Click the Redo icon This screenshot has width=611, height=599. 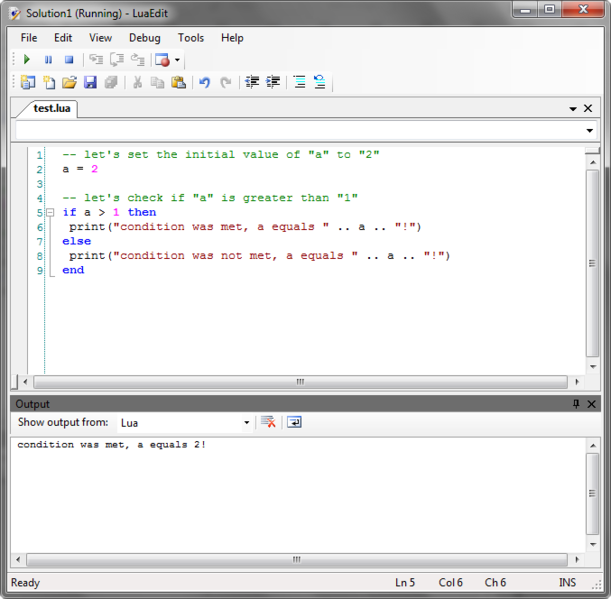tap(226, 82)
